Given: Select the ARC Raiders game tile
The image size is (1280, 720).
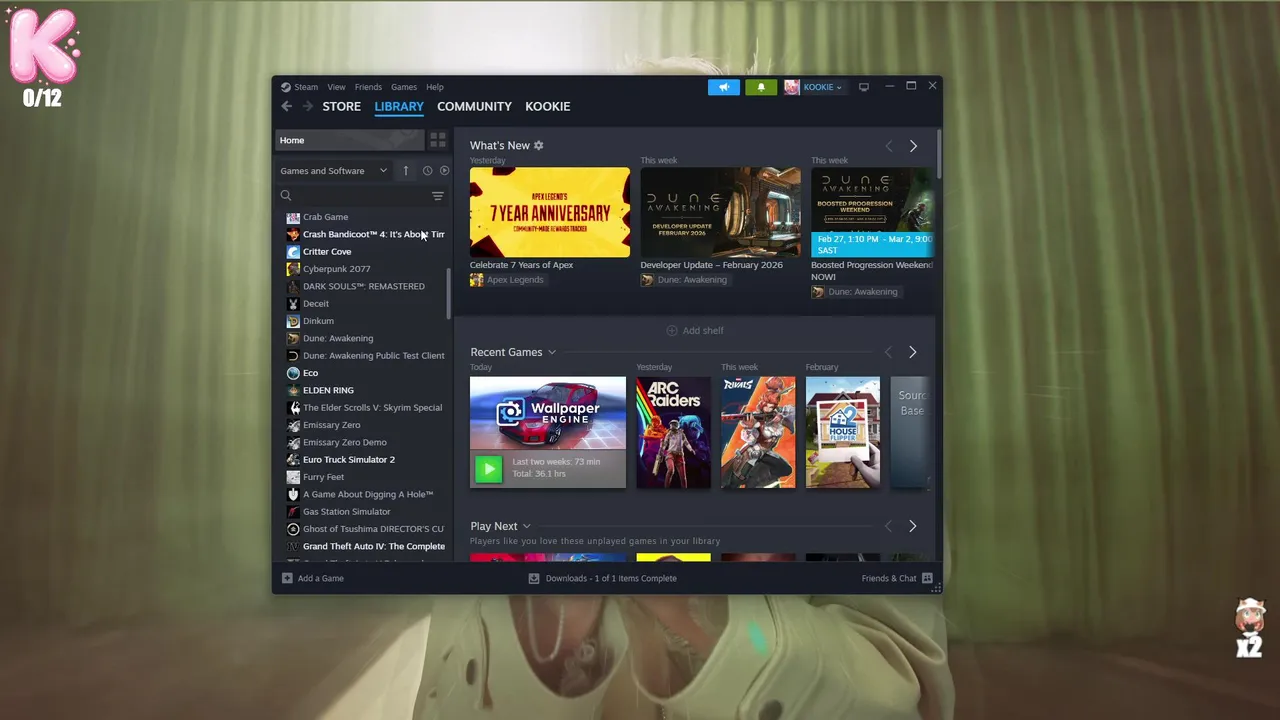Looking at the screenshot, I should pos(673,432).
